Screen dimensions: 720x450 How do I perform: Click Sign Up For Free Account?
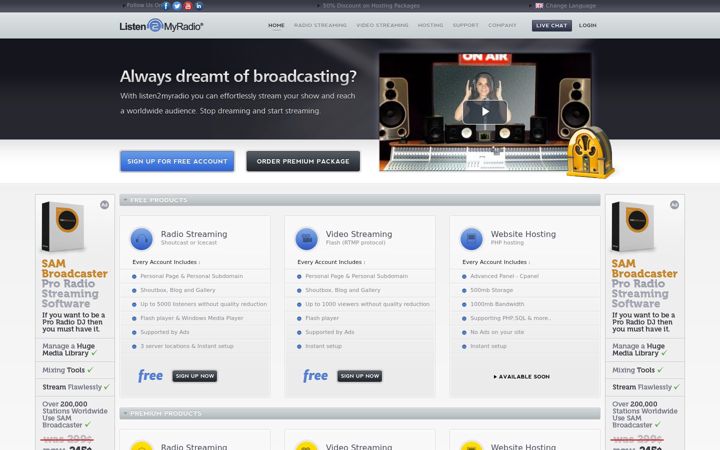point(177,161)
